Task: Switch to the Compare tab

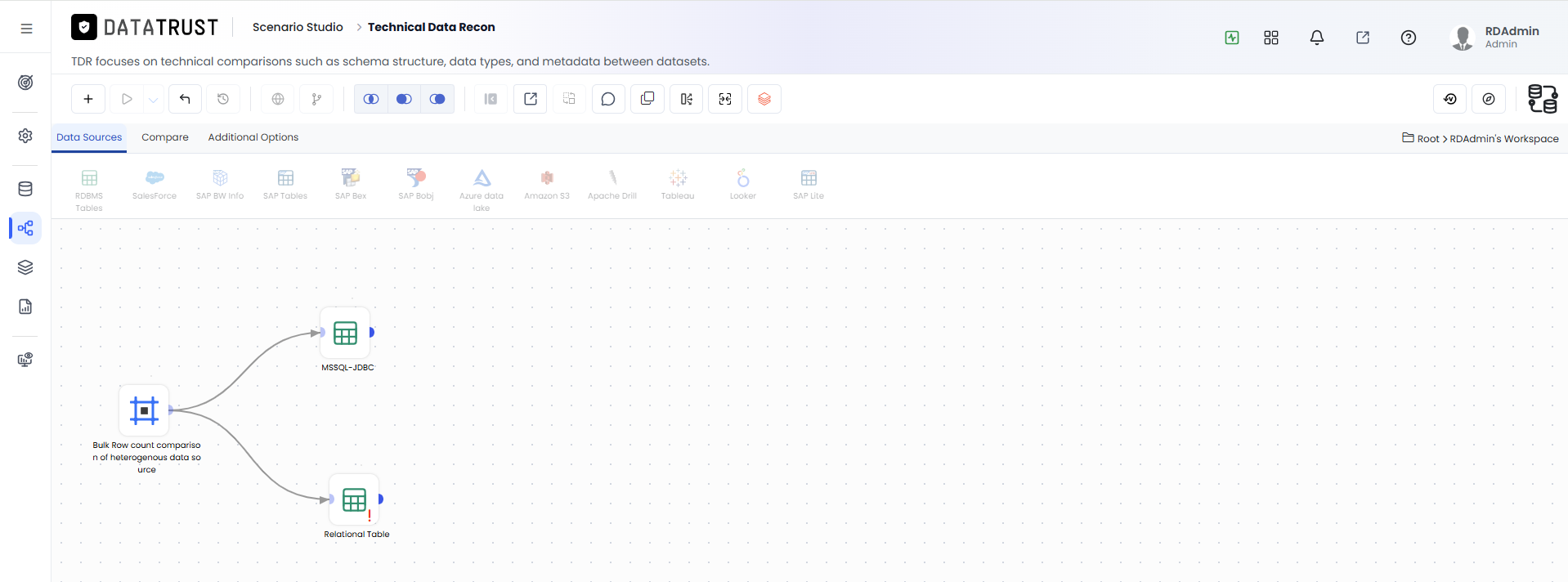Action: click(x=165, y=137)
